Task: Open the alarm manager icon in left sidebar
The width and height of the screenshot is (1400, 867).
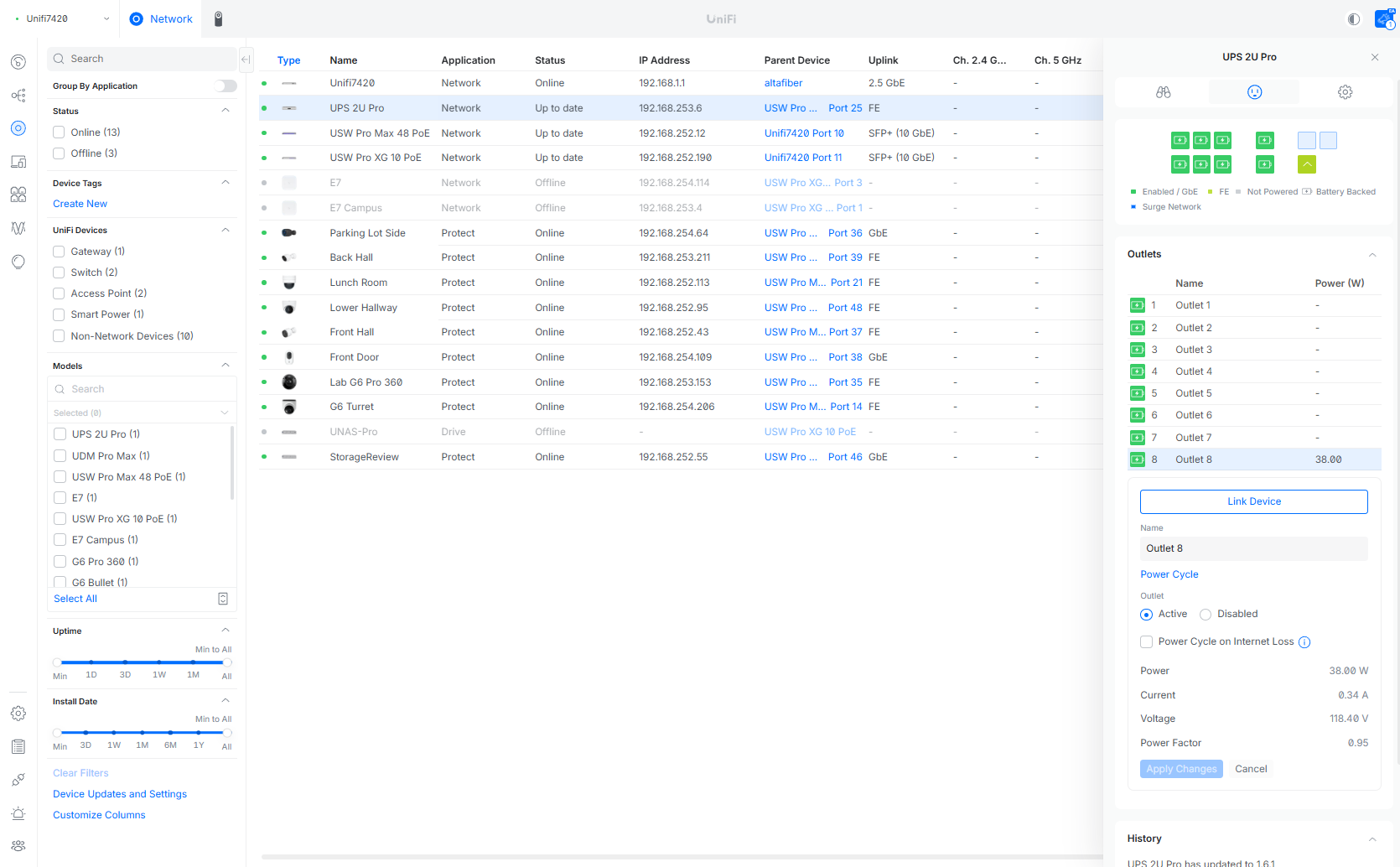Action: [x=18, y=813]
